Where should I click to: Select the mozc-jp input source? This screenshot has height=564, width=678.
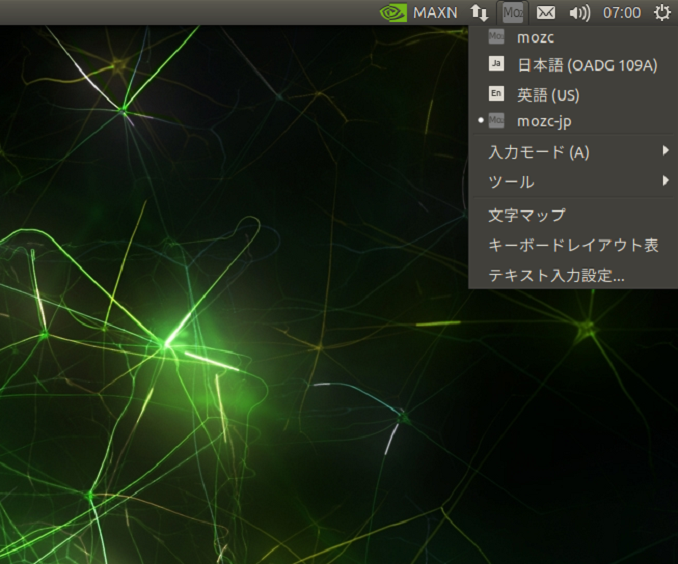point(544,121)
